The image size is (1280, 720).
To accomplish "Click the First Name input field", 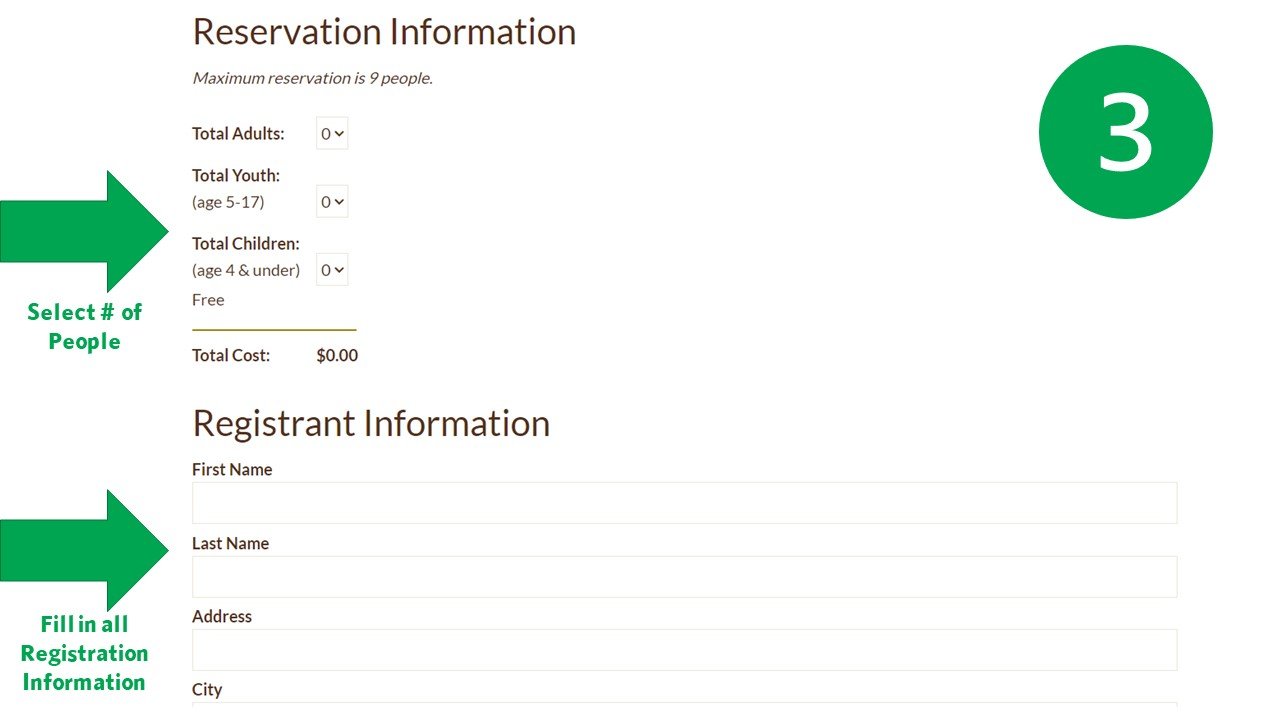I will point(684,503).
